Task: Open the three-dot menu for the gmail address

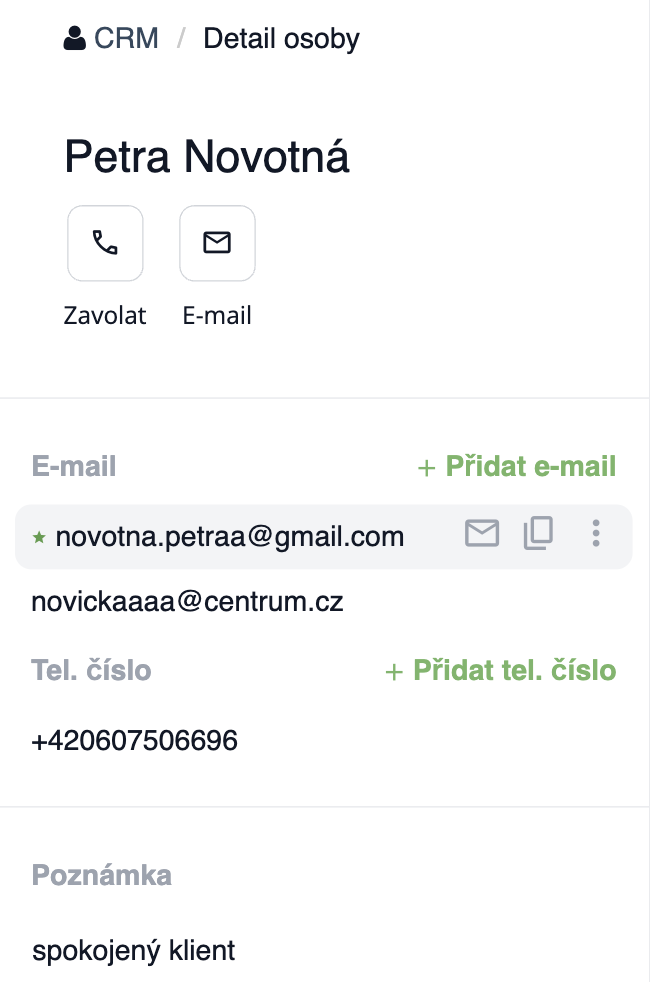Action: tap(596, 534)
